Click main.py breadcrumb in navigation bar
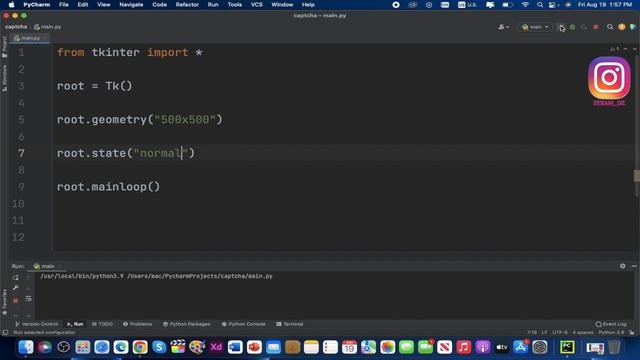 [48, 27]
